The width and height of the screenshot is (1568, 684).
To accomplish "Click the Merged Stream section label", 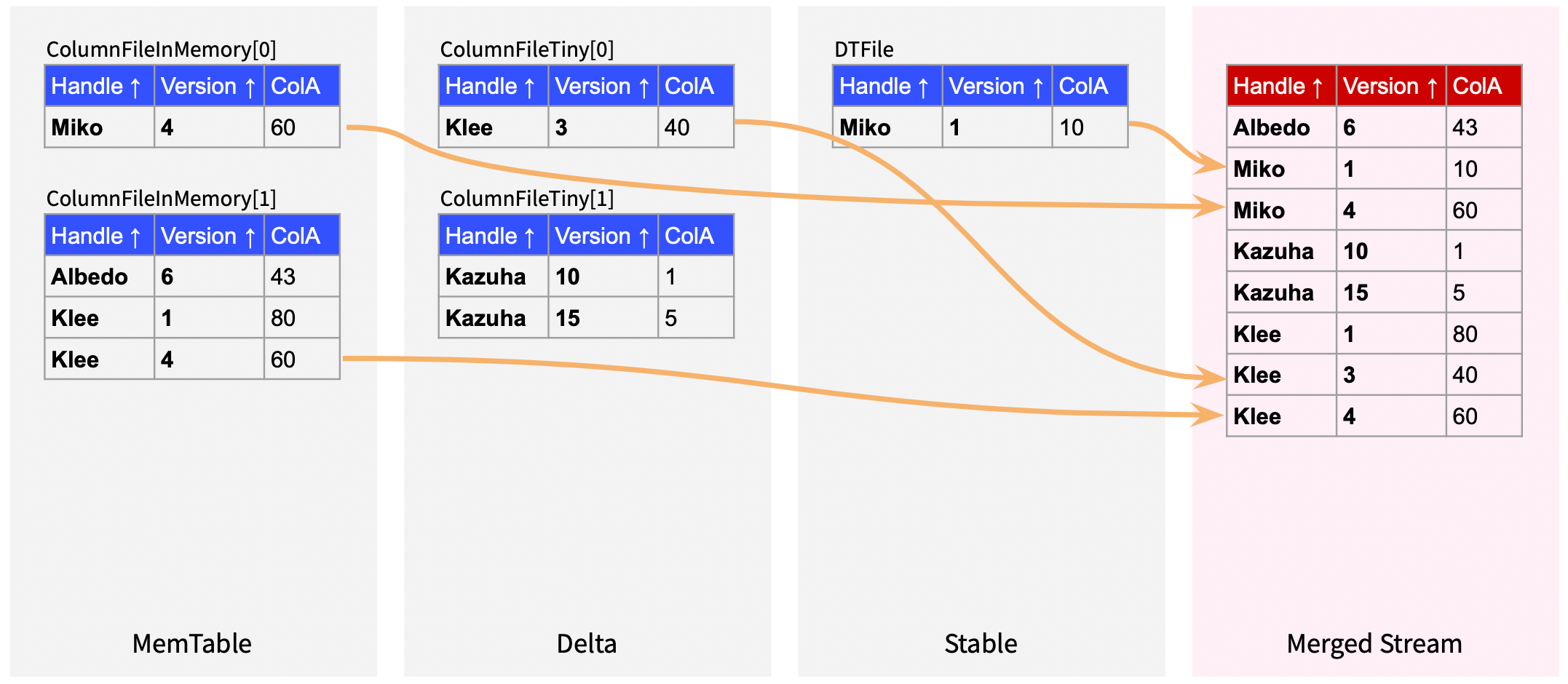I will pyautogui.click(x=1374, y=643).
